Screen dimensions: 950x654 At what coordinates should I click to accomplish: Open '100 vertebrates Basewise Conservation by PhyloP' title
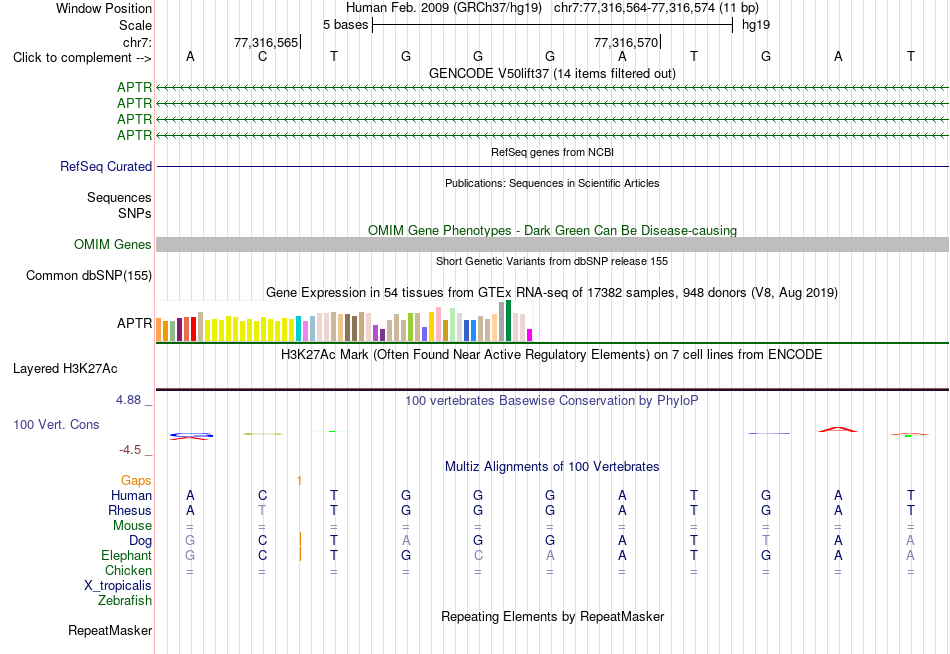(x=552, y=401)
